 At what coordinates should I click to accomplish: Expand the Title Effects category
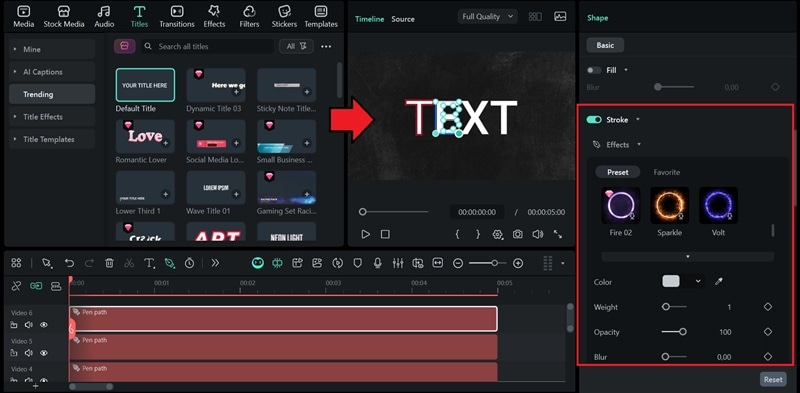point(52,117)
